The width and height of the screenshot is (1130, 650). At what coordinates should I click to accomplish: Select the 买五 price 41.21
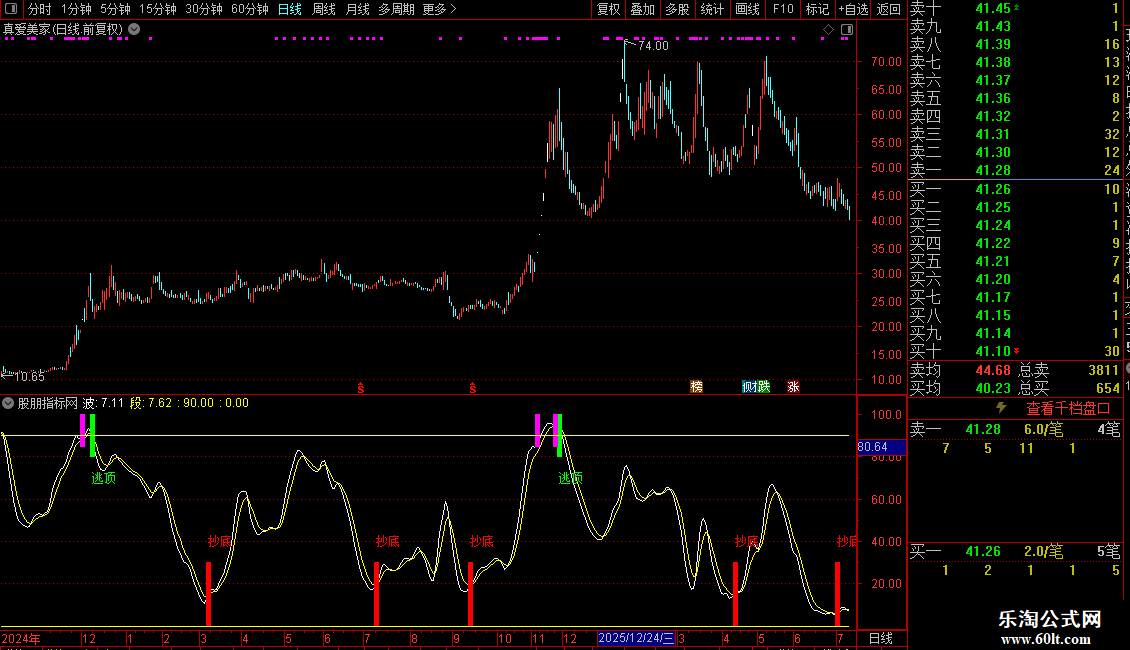[993, 261]
